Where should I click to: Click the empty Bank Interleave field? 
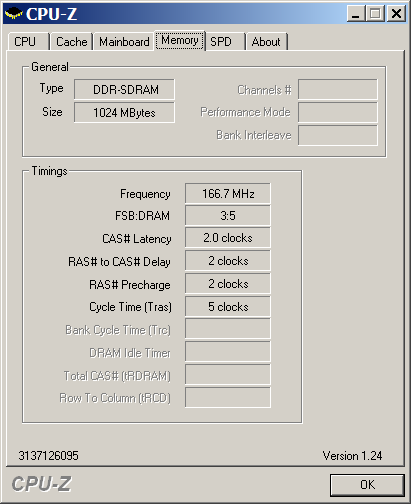point(338,135)
